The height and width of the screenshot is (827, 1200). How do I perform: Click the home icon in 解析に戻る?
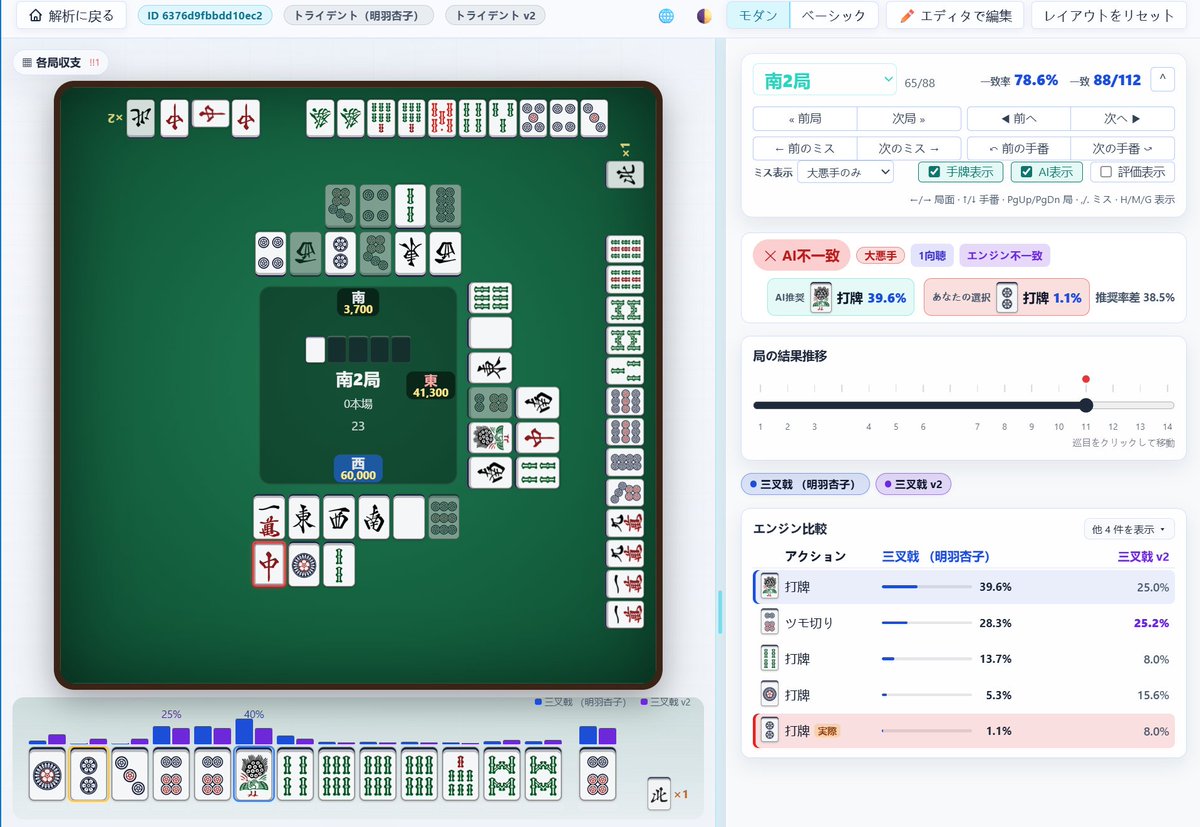tap(36, 16)
